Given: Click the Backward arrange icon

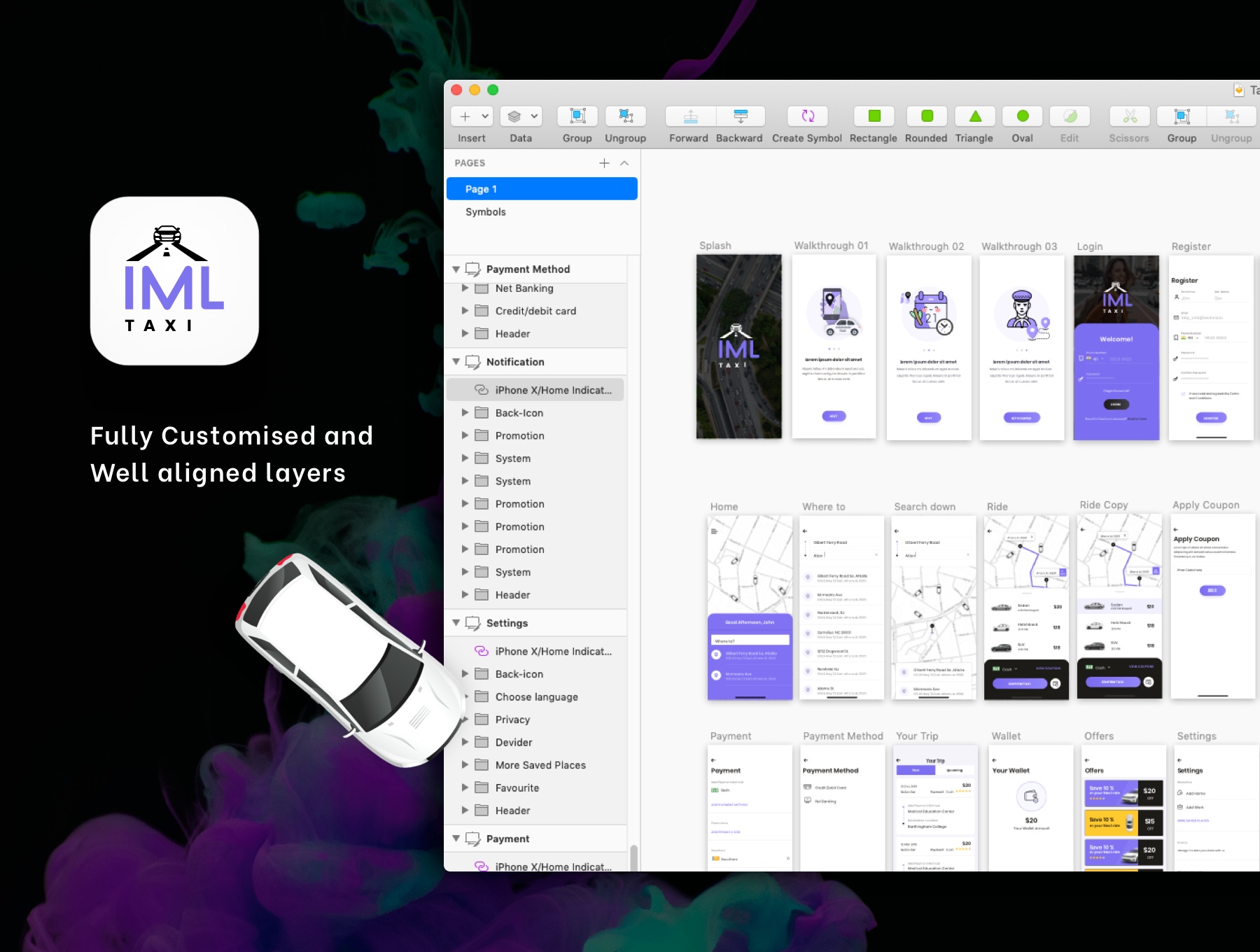Looking at the screenshot, I should tap(740, 116).
